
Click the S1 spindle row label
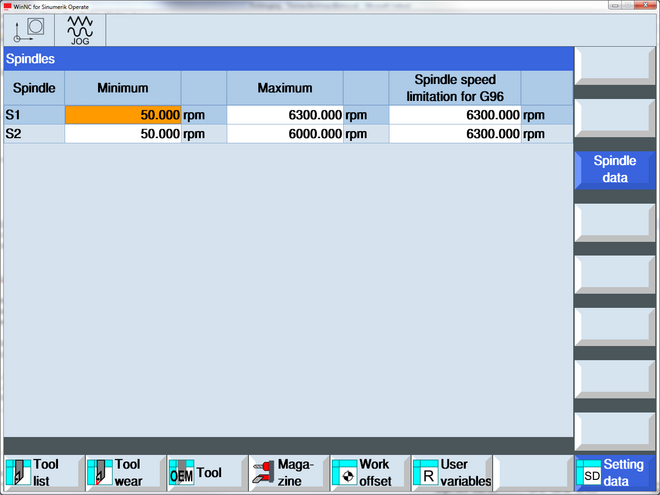34,115
